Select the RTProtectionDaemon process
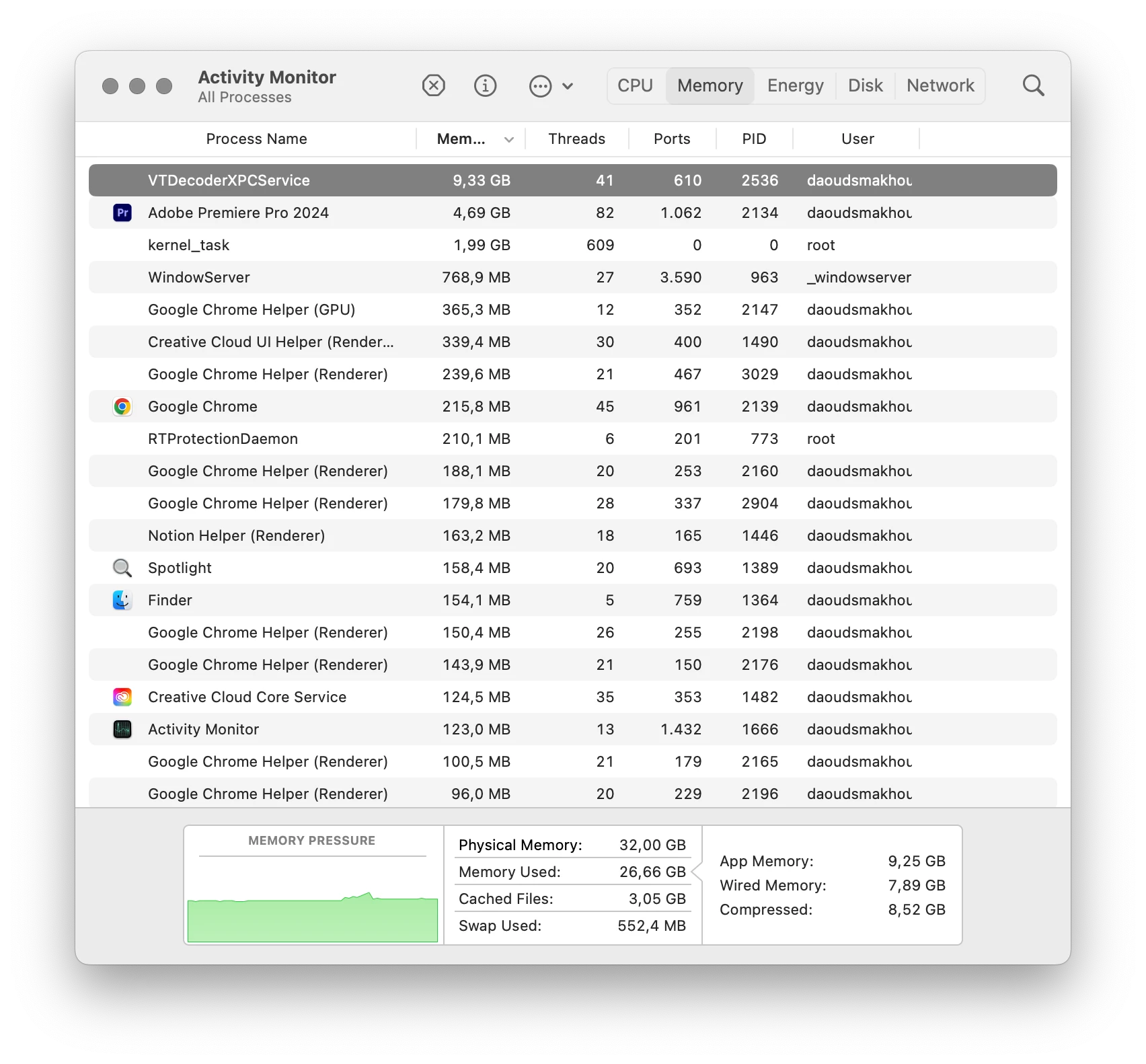 (573, 439)
